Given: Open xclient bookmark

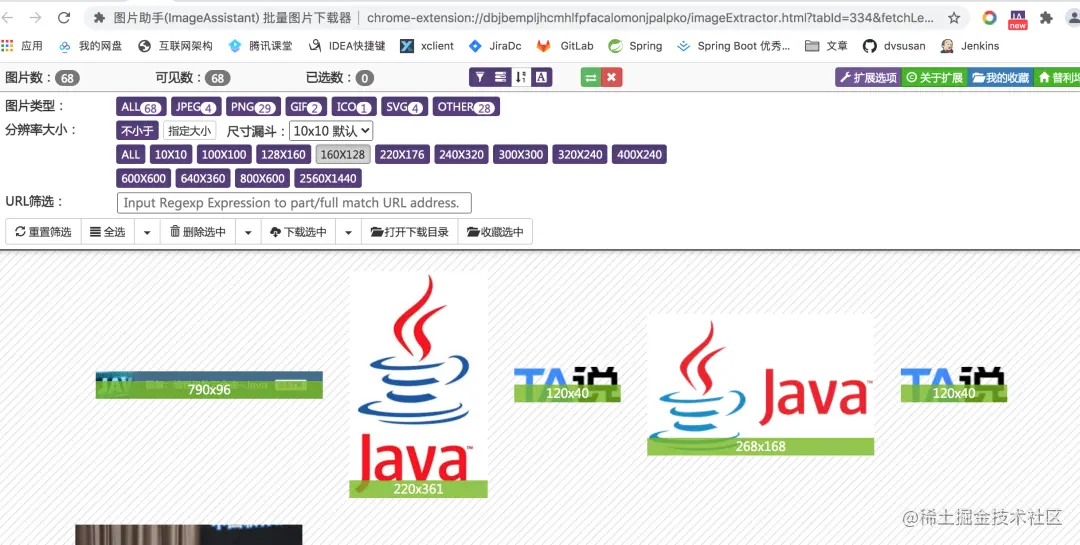Looking at the screenshot, I should click(x=427, y=46).
